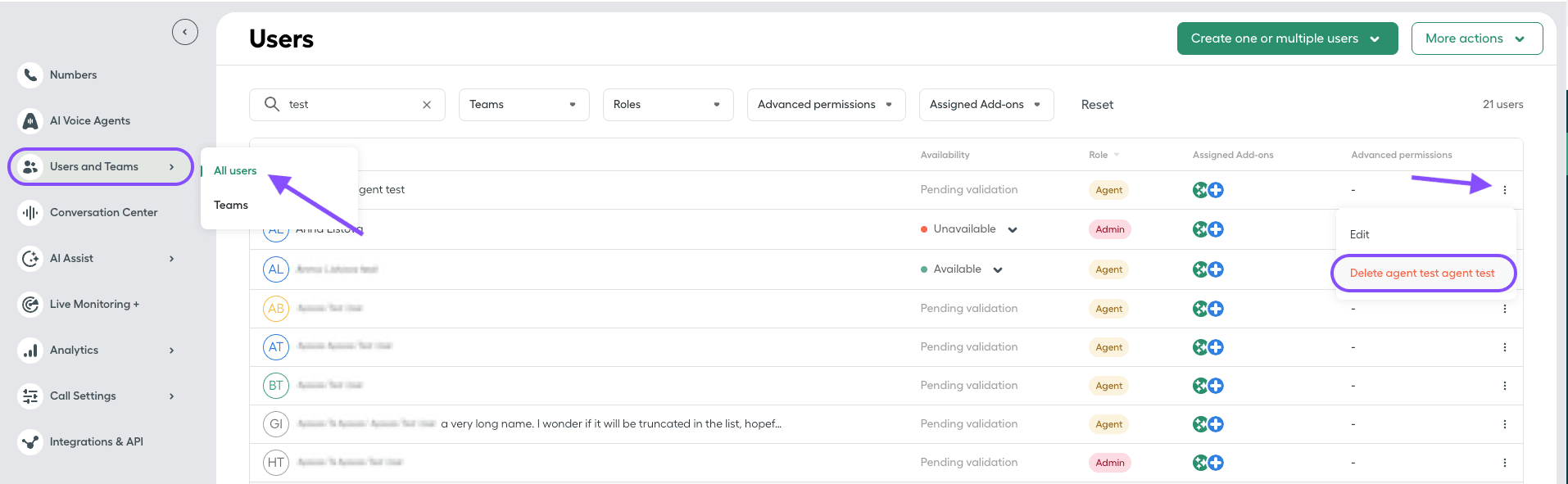Screen dimensions: 1568x484
Task: Select All users in the submenu
Action: tap(235, 170)
